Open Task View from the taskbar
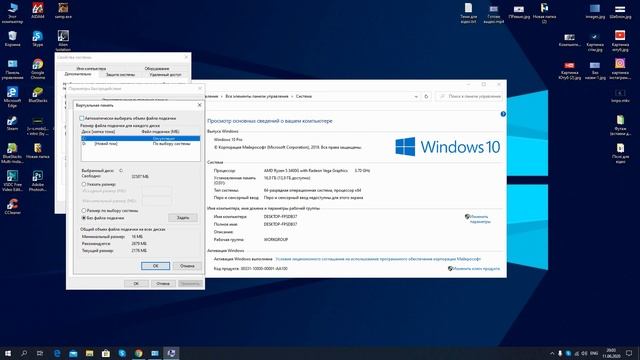Image resolution: width=640 pixels, height=360 pixels. pyautogui.click(x=40, y=353)
